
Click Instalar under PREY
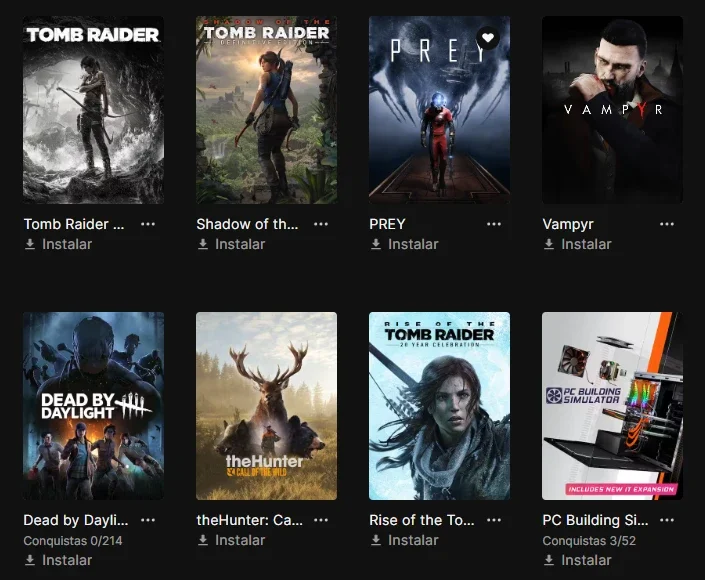(404, 244)
